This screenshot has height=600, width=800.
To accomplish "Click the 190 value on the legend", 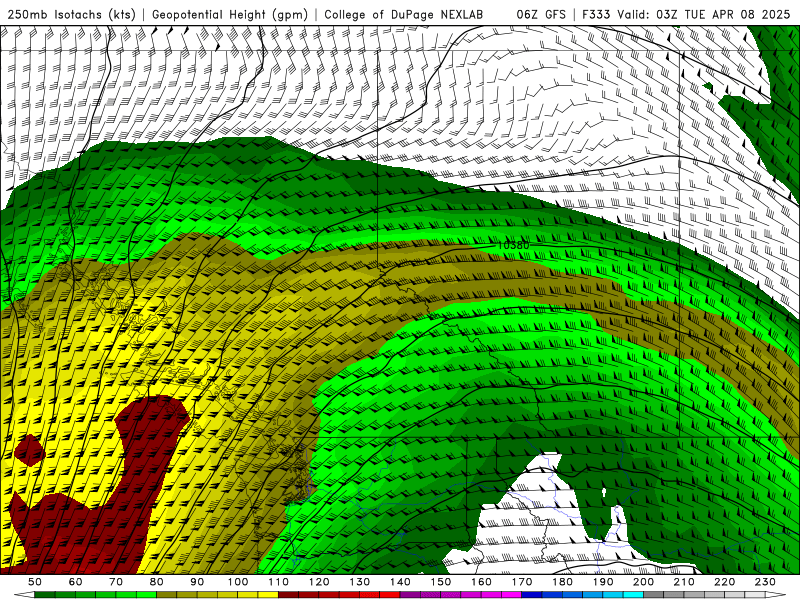I will tap(603, 582).
